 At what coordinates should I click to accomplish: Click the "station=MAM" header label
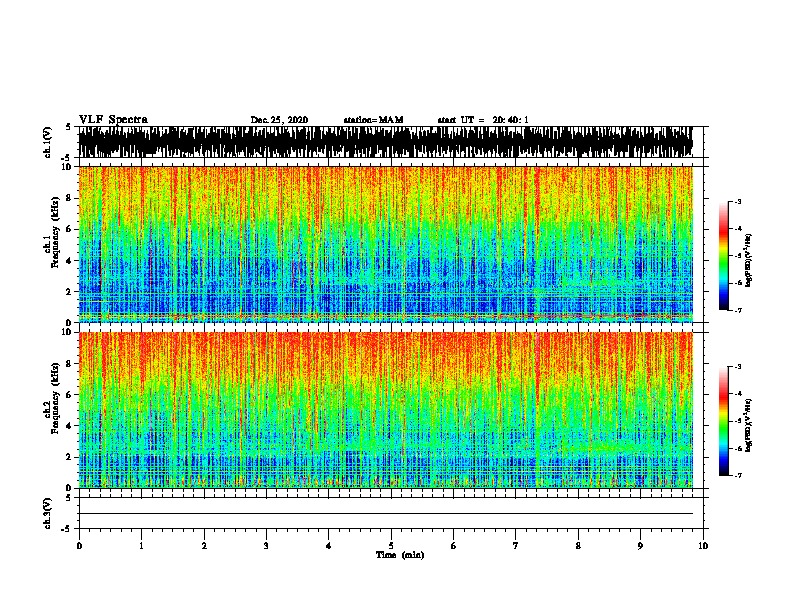tap(373, 120)
